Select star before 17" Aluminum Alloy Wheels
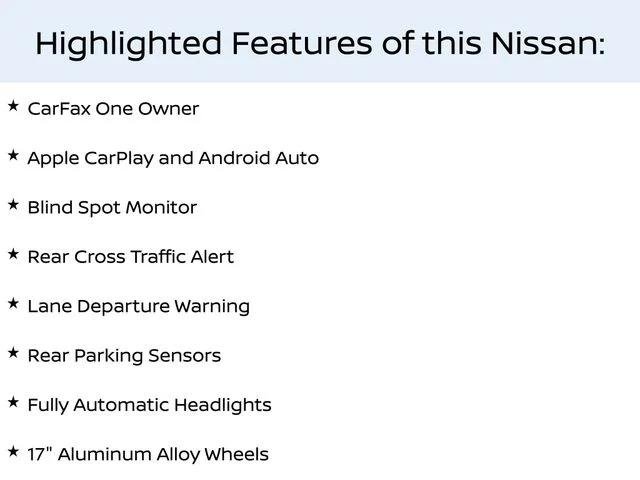Image resolution: width=640 pixels, height=480 pixels. (13, 452)
